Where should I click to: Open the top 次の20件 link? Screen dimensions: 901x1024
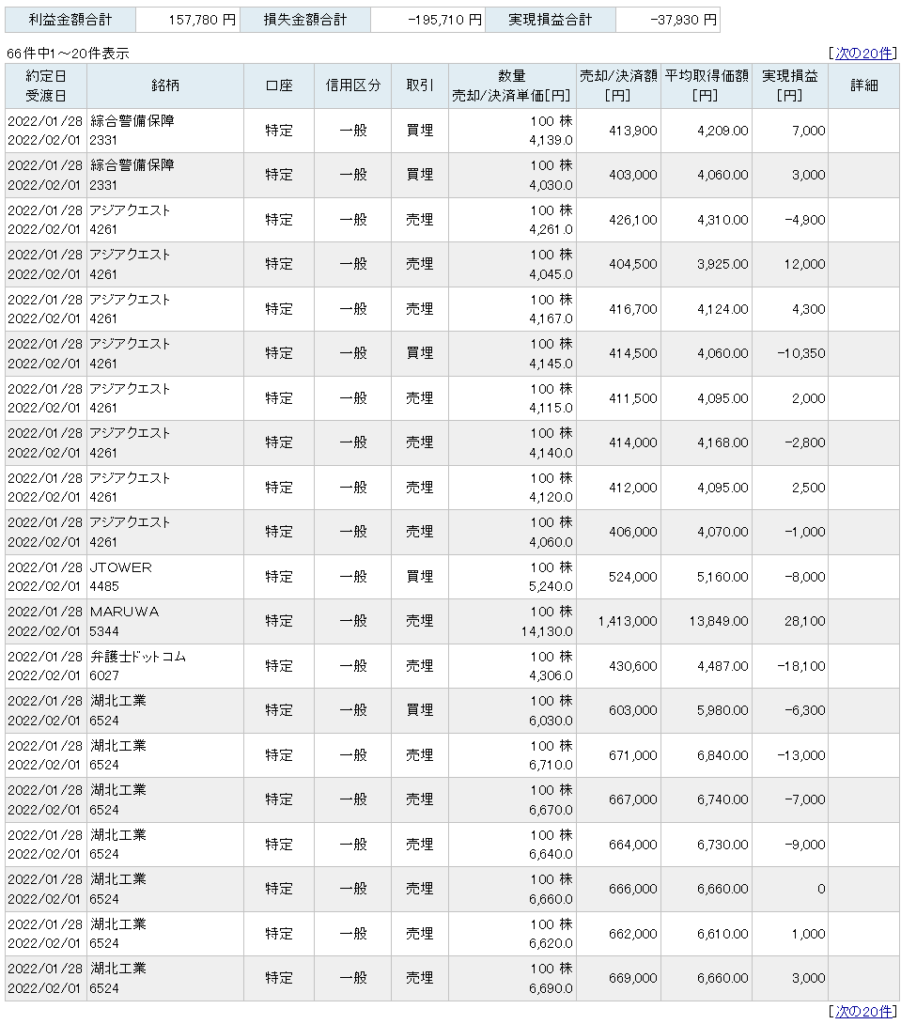coord(862,53)
